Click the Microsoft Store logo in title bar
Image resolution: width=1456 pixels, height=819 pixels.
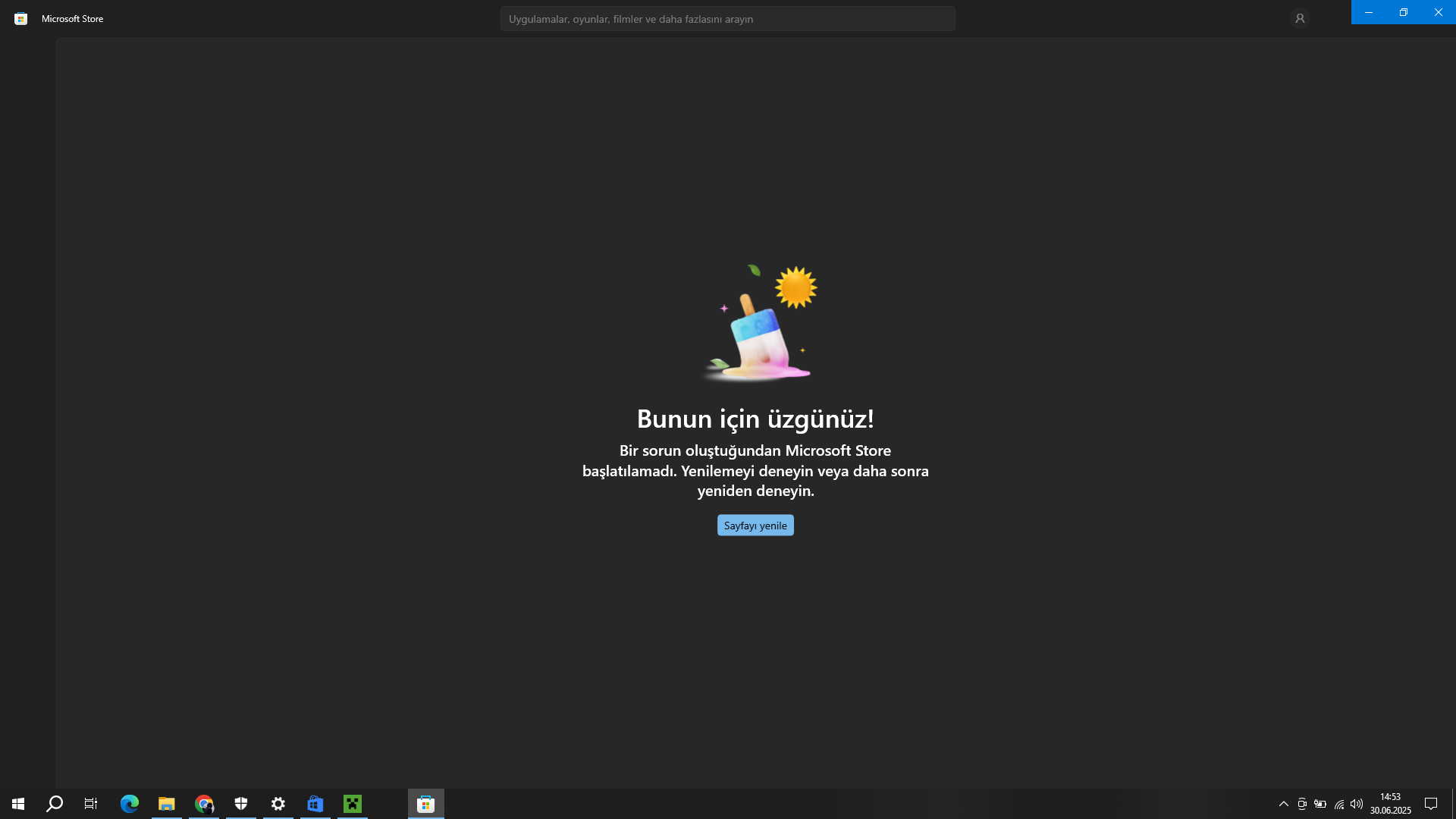[21, 19]
